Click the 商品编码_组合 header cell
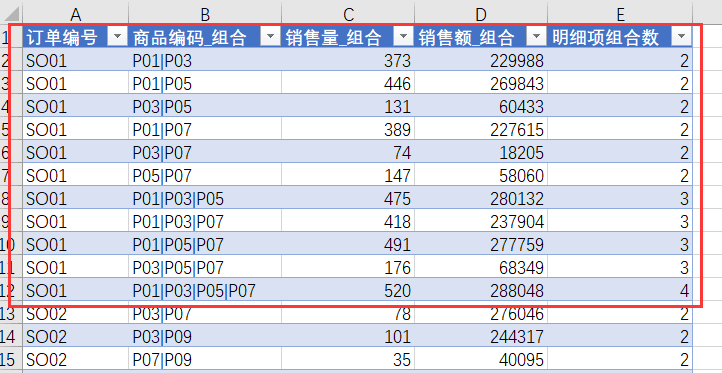722x373 pixels. coord(205,37)
